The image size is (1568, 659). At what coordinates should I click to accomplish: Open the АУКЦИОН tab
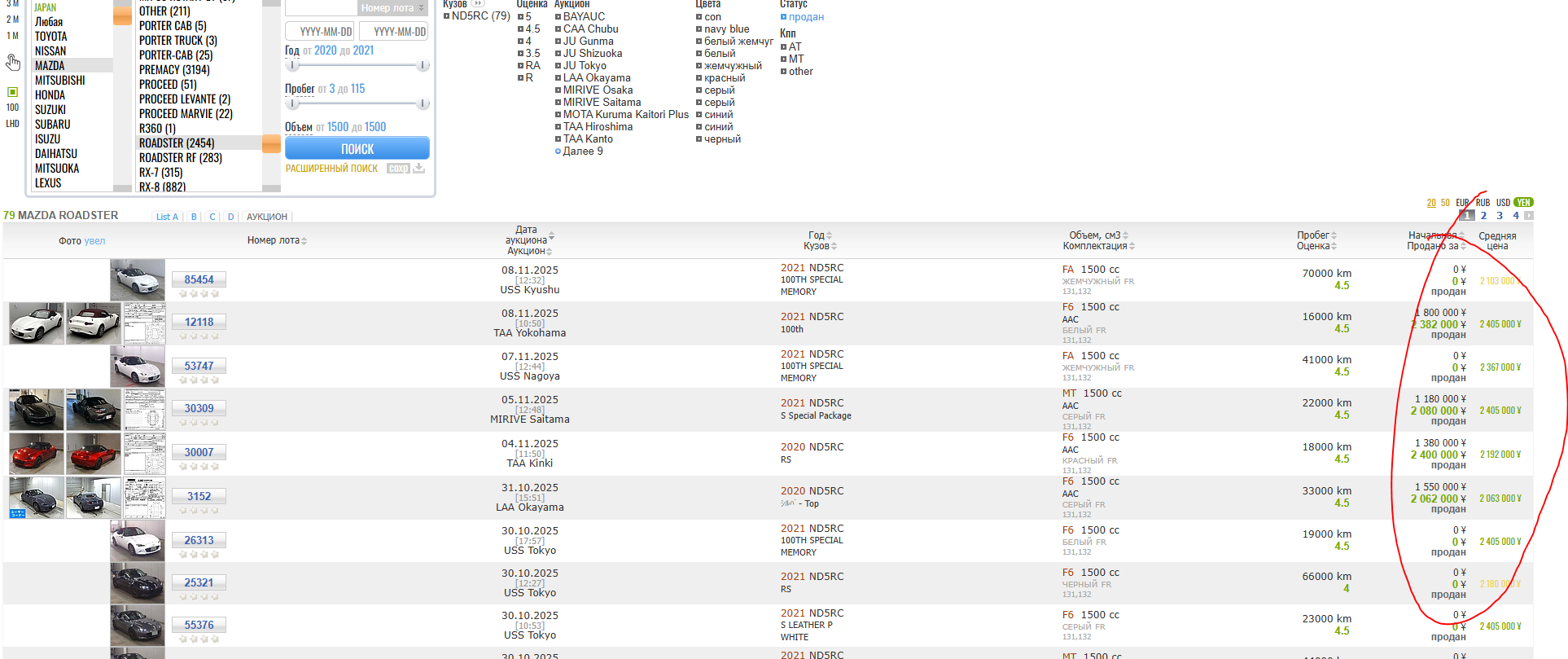click(x=267, y=217)
